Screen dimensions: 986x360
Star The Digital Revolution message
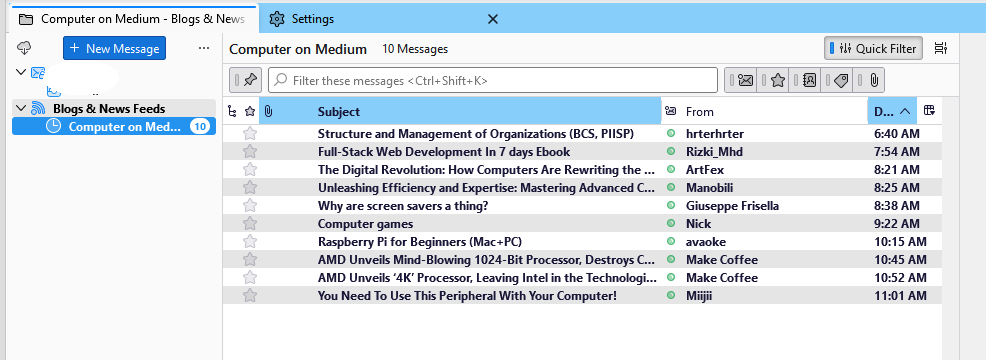coord(250,169)
